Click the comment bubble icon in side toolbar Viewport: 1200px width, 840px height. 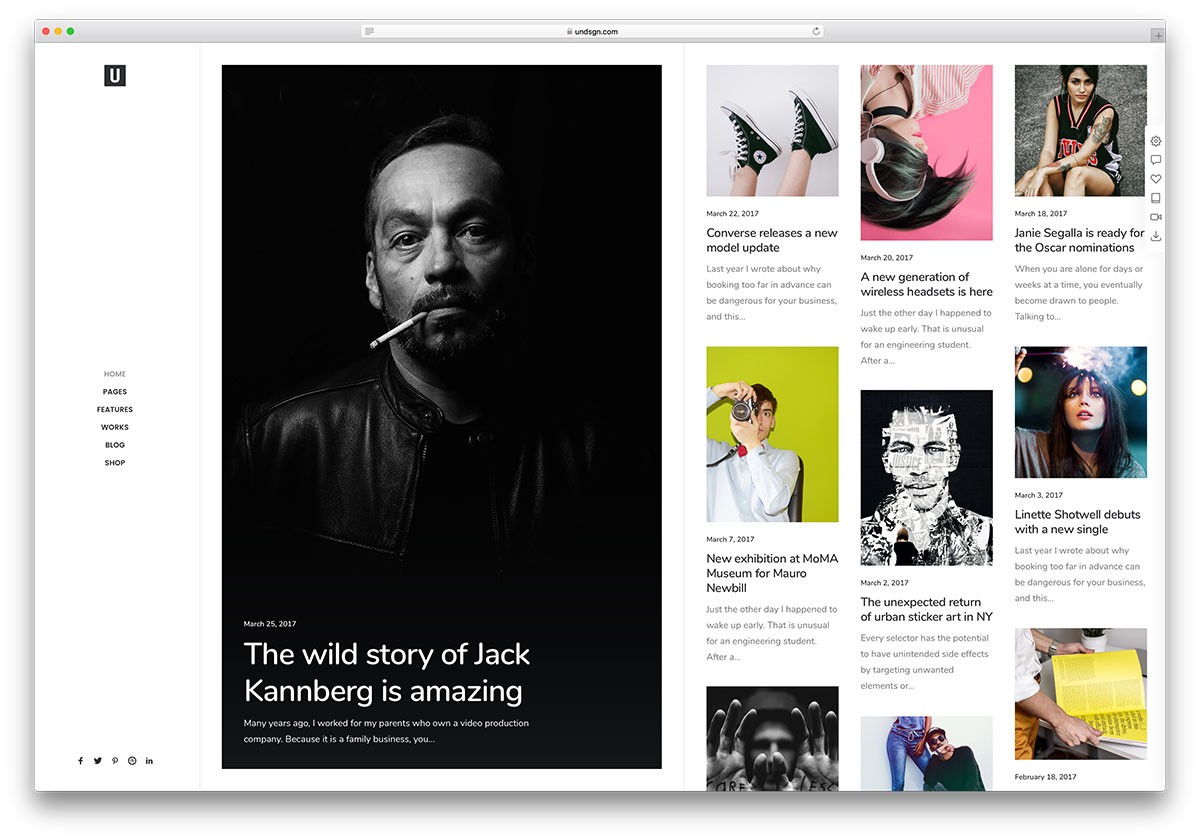tap(1156, 160)
